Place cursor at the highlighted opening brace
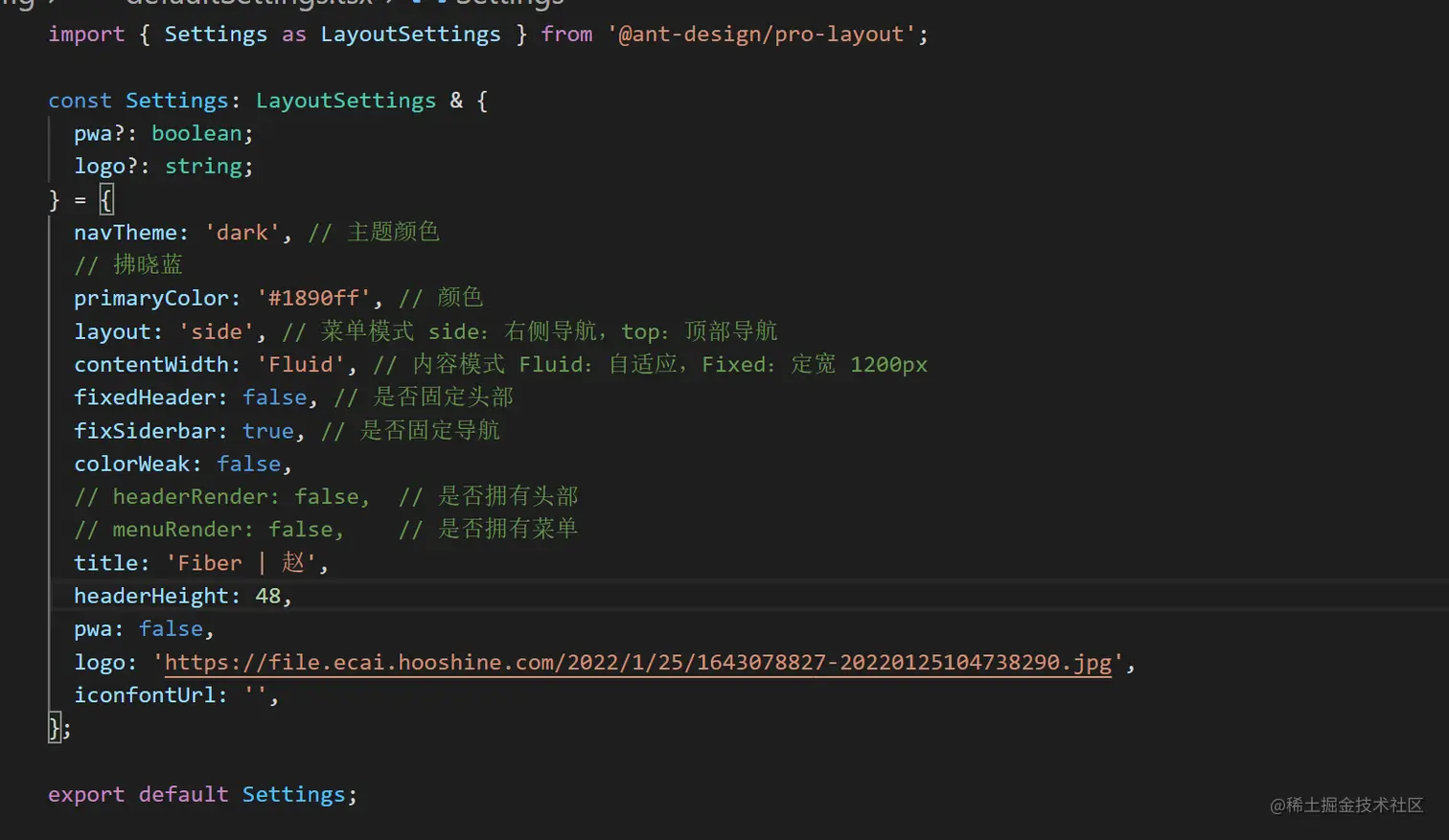1449x840 pixels. (106, 199)
